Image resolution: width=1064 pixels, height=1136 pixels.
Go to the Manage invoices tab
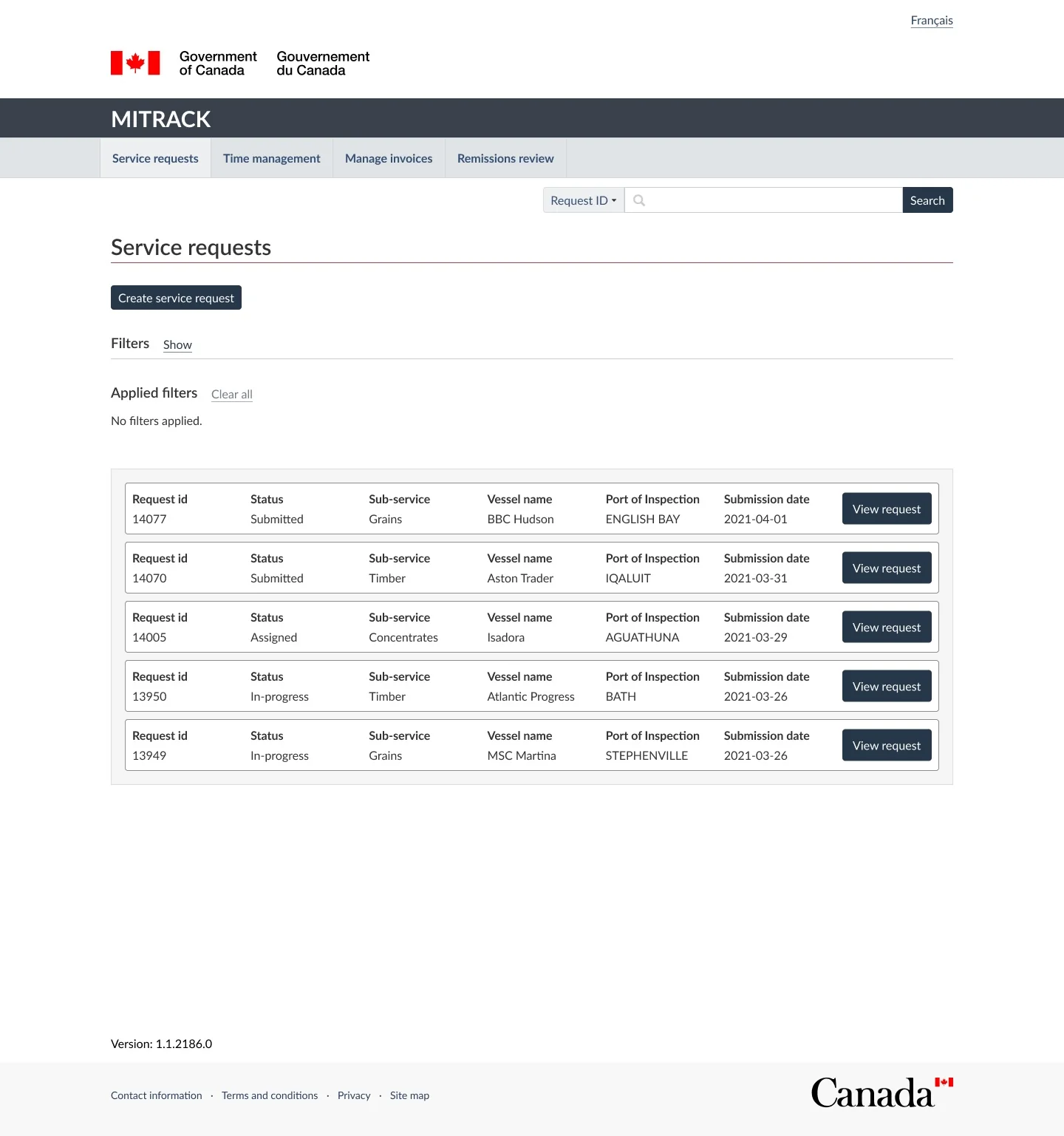(x=389, y=158)
